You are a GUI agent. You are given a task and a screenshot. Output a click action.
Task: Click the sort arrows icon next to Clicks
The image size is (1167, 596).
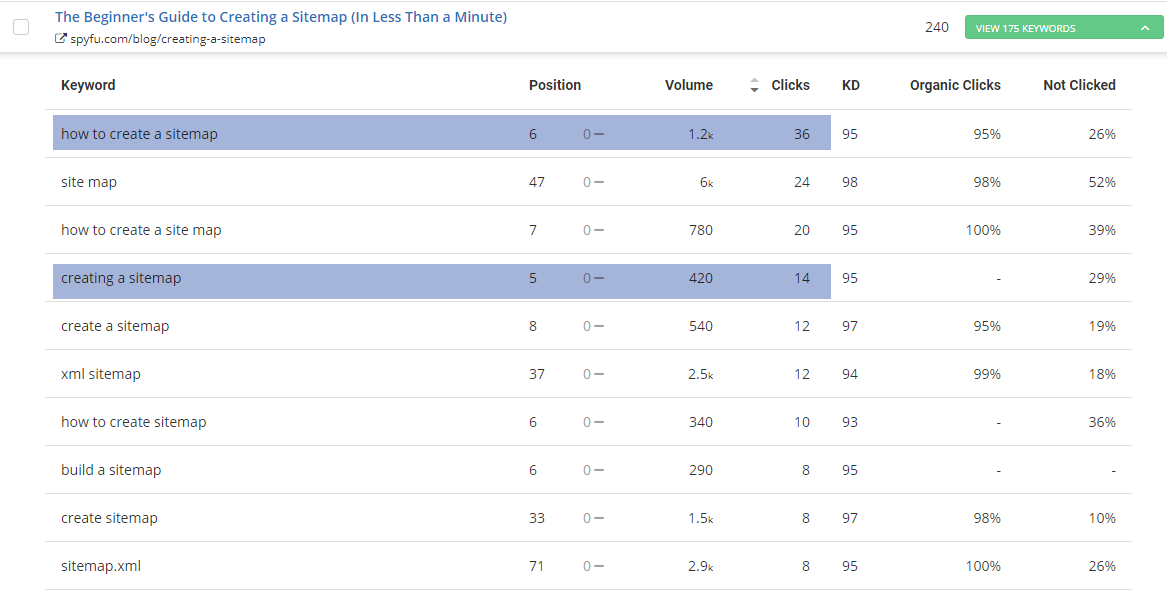pos(754,86)
